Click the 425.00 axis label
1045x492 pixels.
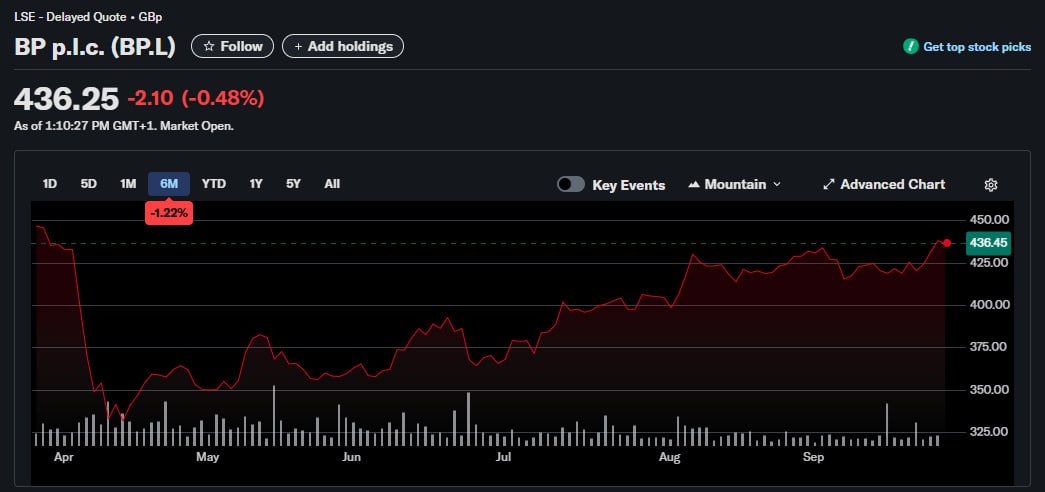989,263
